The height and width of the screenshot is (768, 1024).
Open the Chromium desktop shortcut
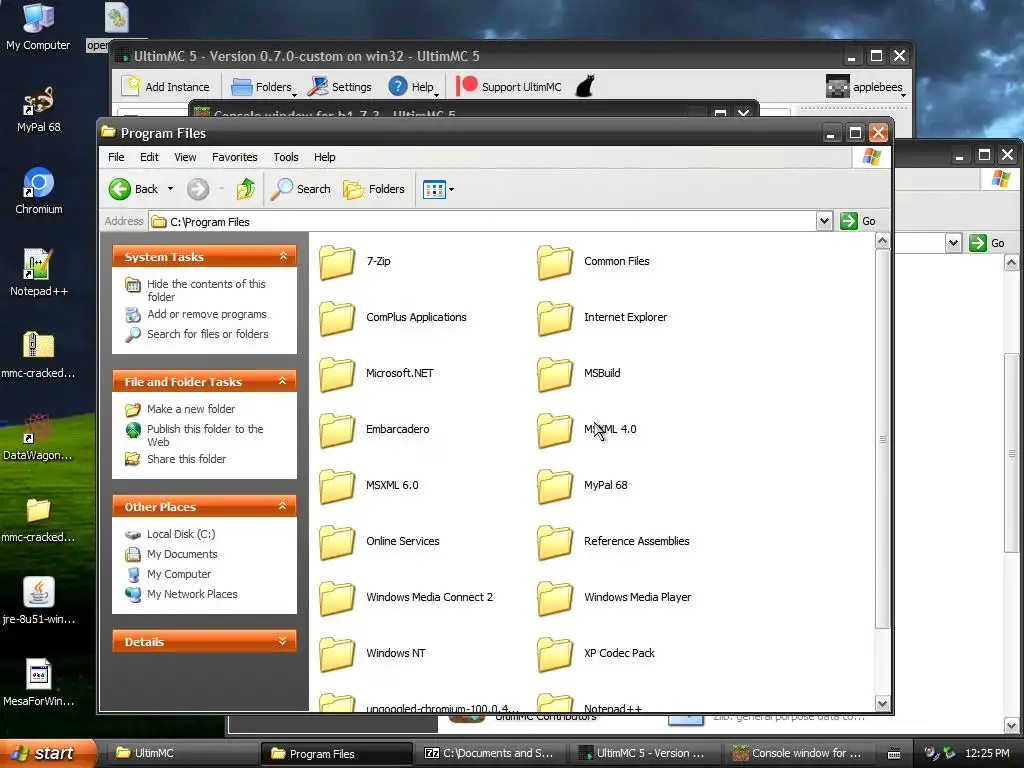[39, 191]
